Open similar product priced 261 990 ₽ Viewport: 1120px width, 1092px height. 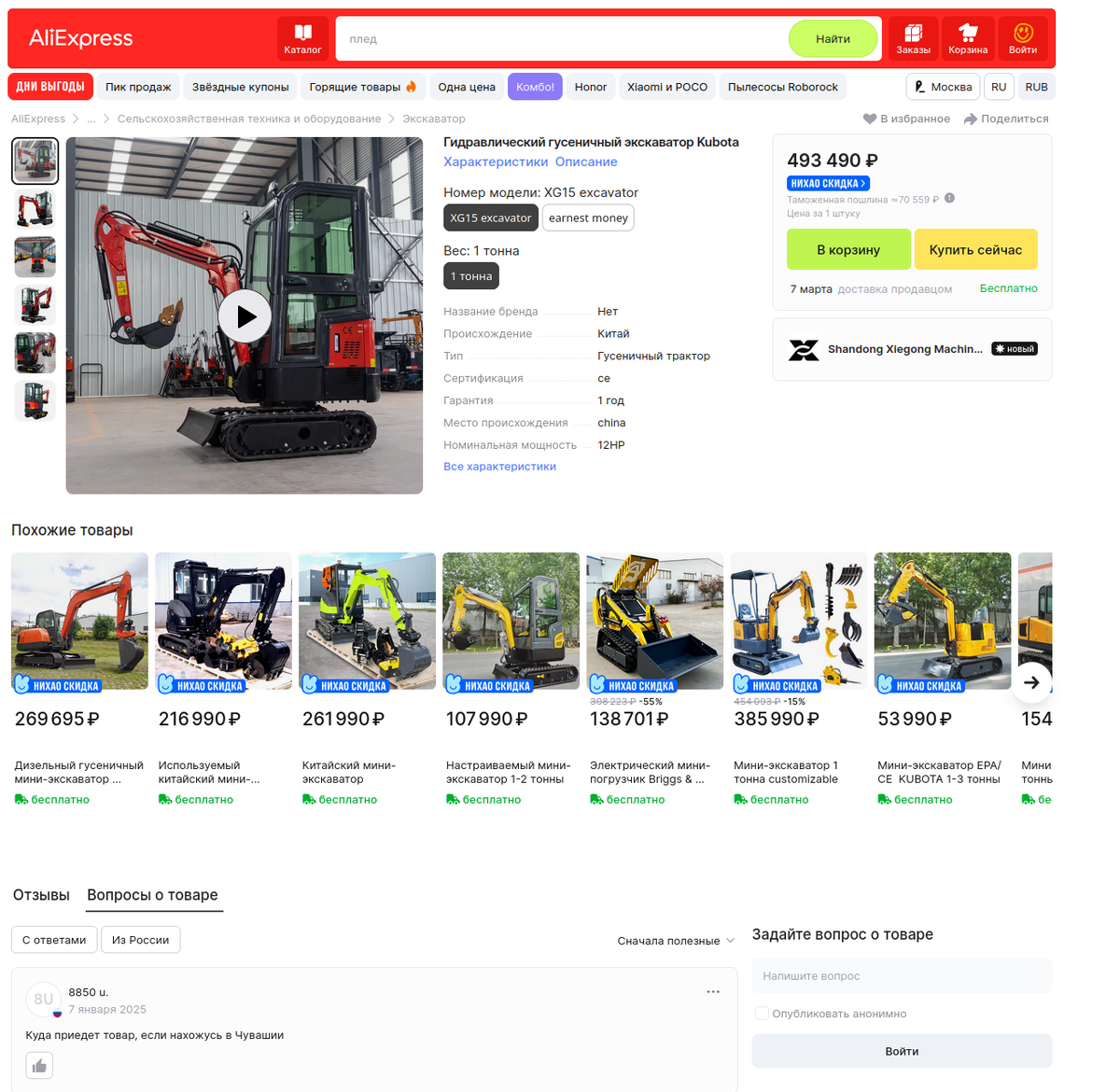(x=367, y=679)
